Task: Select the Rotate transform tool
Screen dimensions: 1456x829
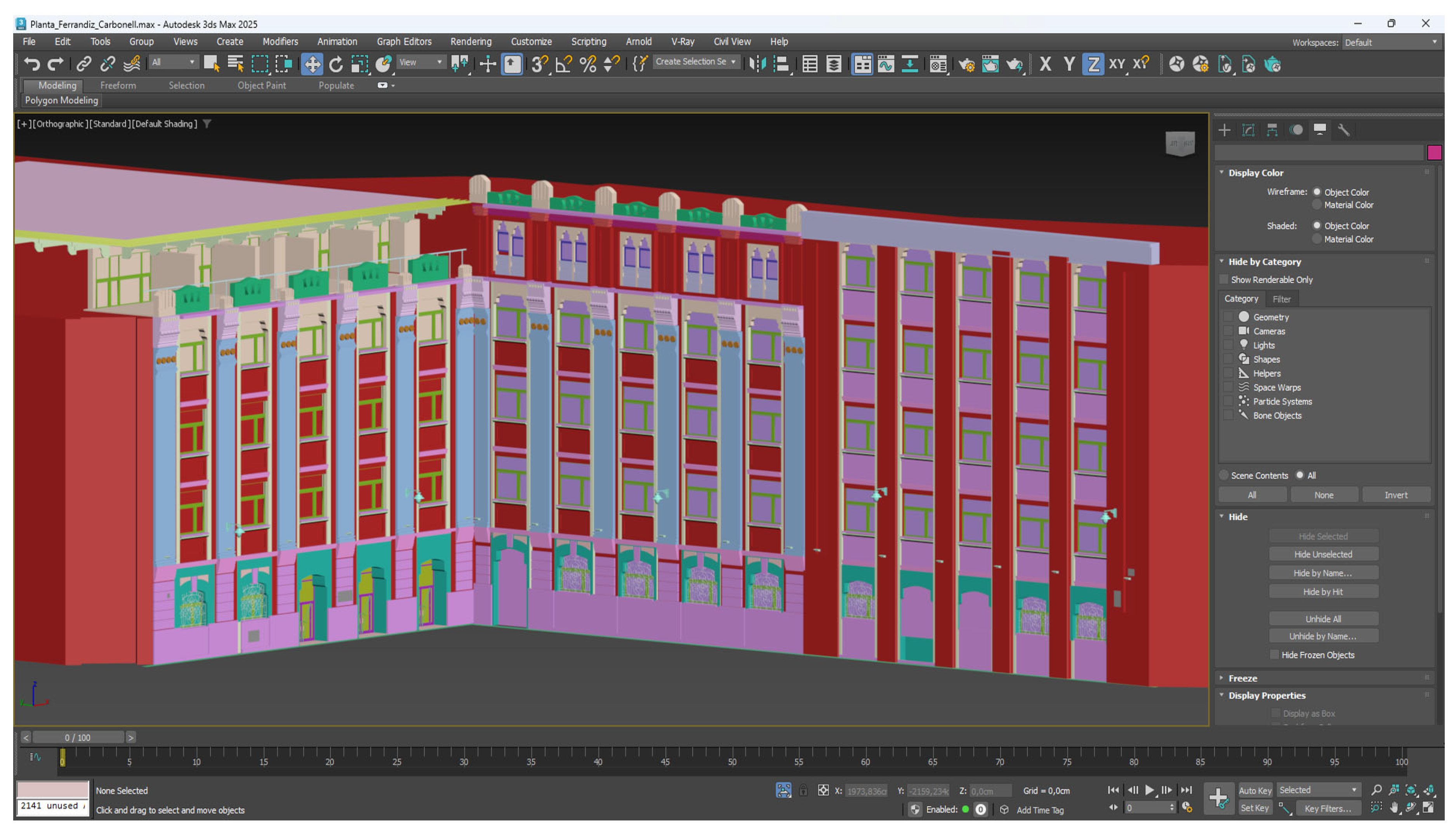Action: (x=336, y=64)
